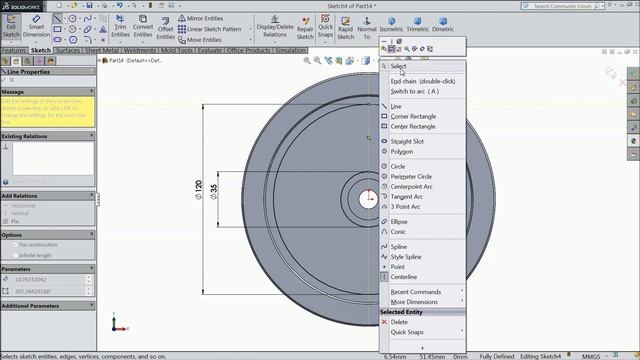
Task: Collapse the Existing Relations section
Action: coord(91,136)
